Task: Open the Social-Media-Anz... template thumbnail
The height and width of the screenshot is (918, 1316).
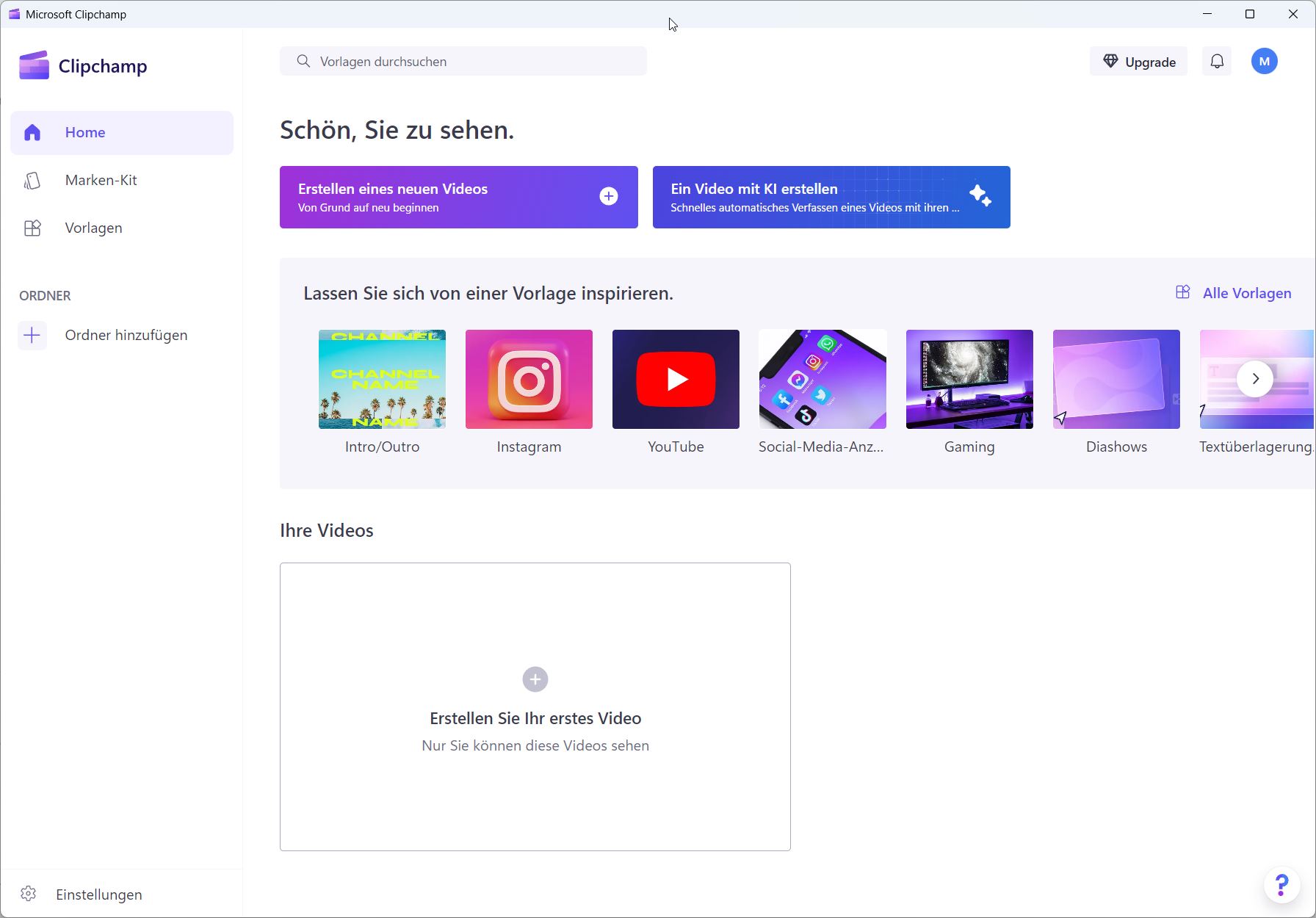Action: tap(822, 379)
